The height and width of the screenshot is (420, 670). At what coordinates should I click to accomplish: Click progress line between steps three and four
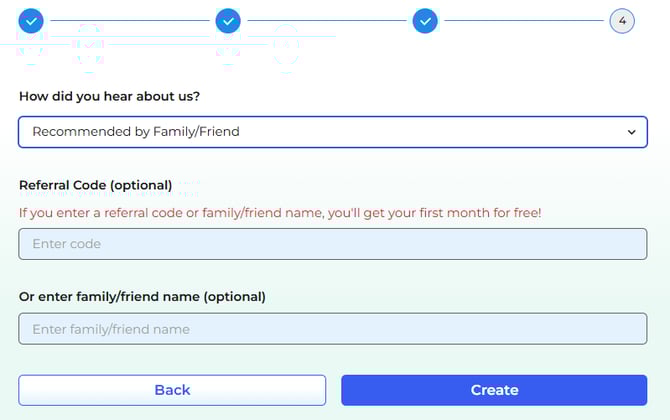[523, 20]
